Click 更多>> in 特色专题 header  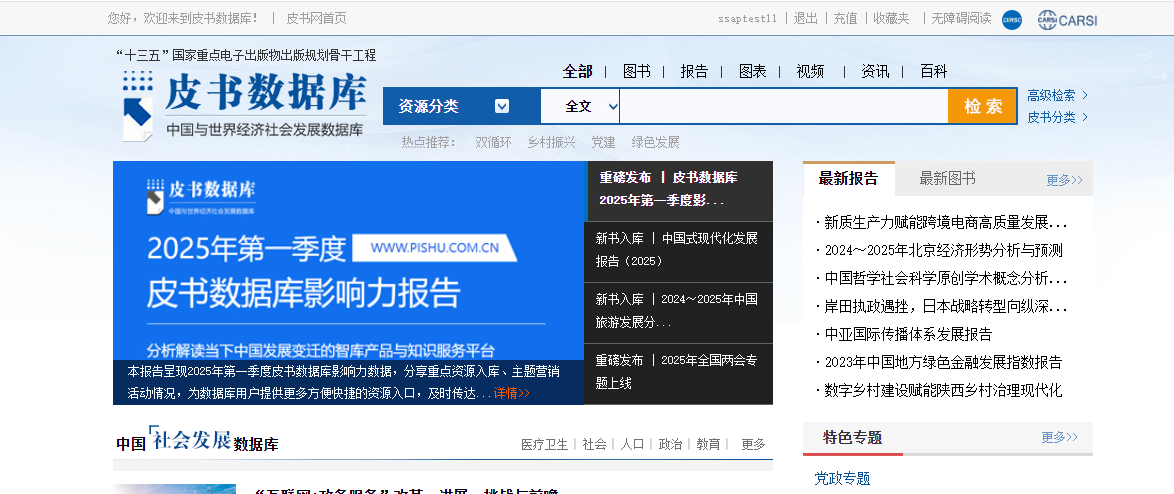pos(1059,437)
